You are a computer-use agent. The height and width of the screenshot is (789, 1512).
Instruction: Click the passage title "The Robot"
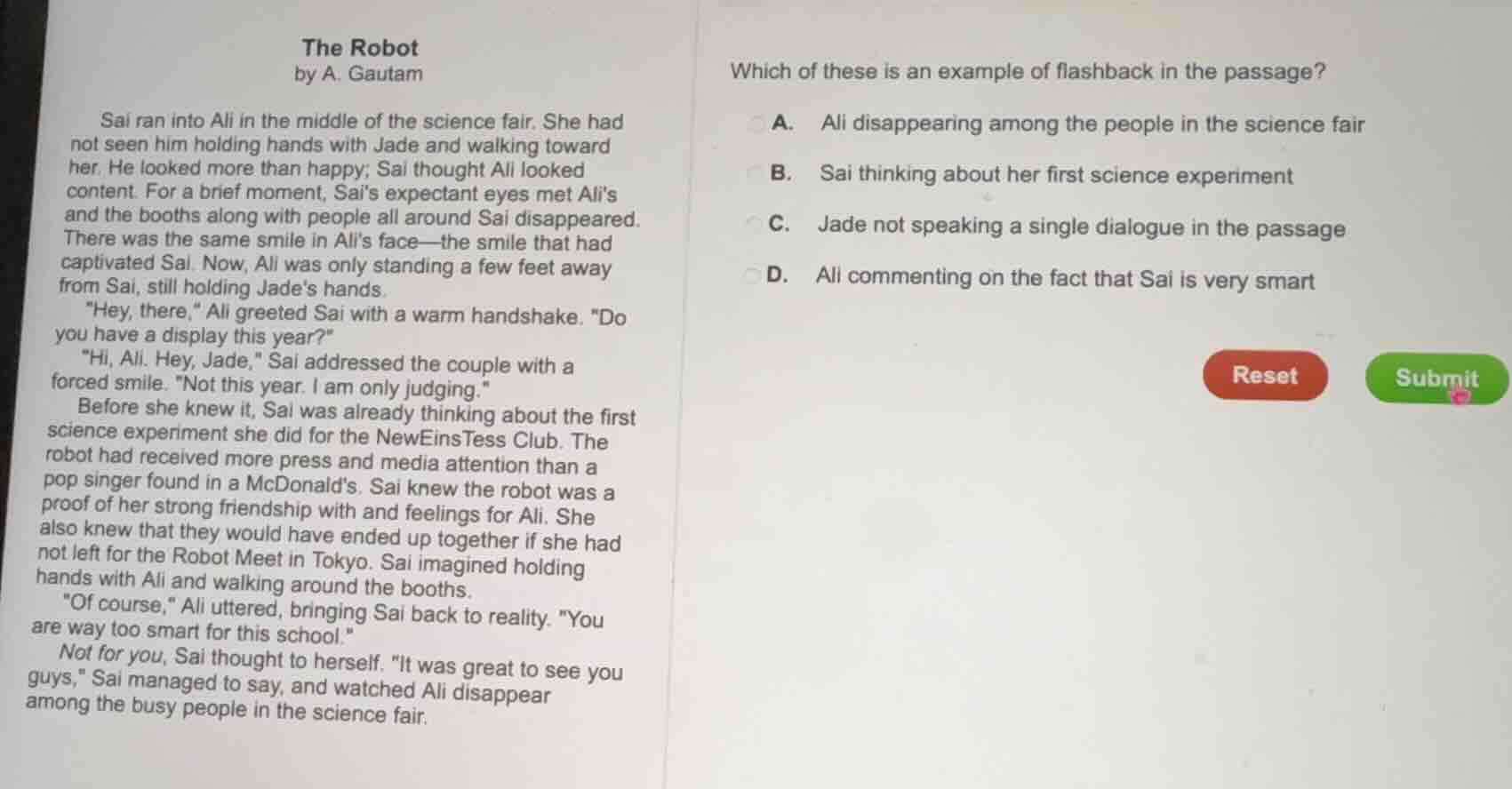coord(359,48)
